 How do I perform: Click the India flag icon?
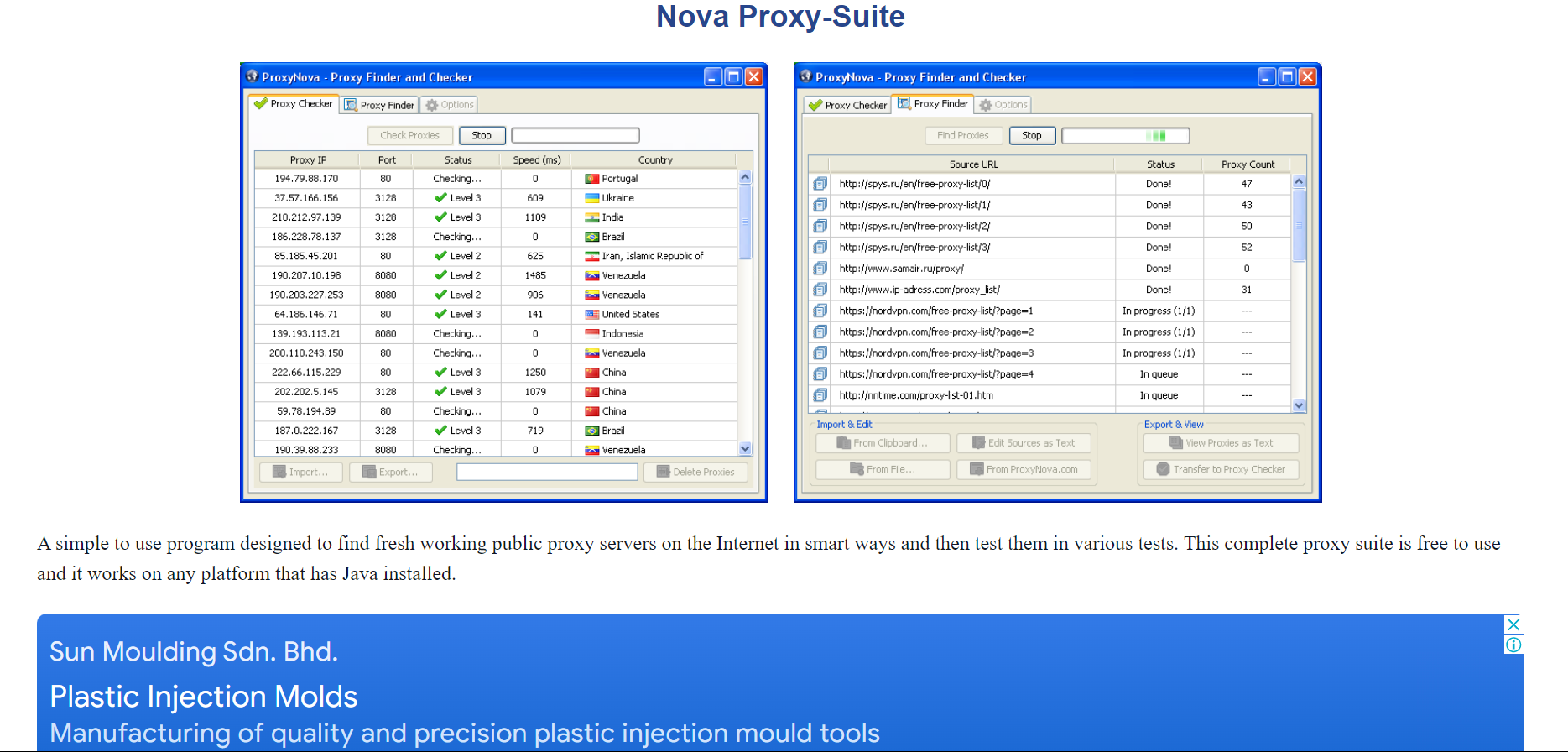[591, 217]
